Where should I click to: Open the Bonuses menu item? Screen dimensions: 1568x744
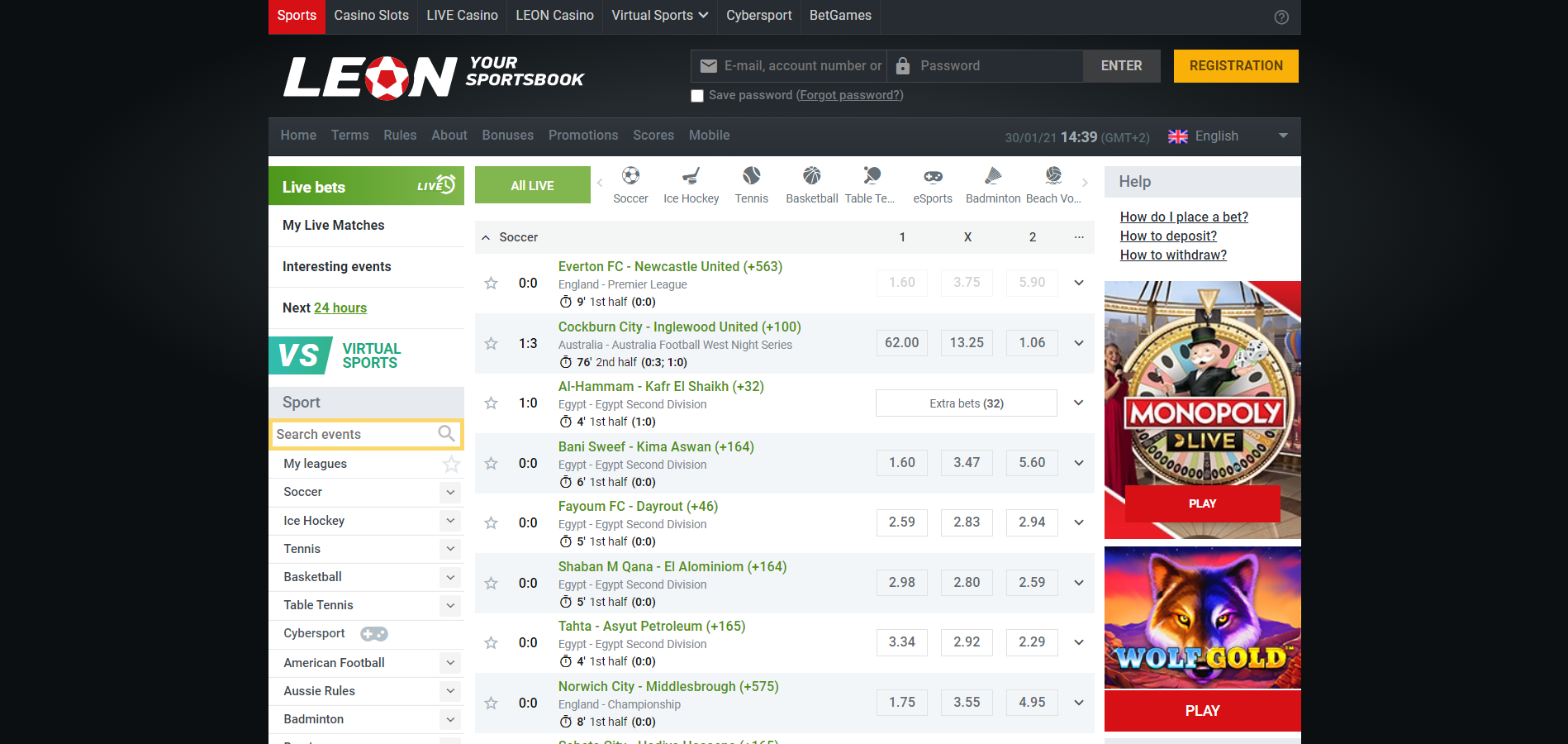pyautogui.click(x=507, y=136)
